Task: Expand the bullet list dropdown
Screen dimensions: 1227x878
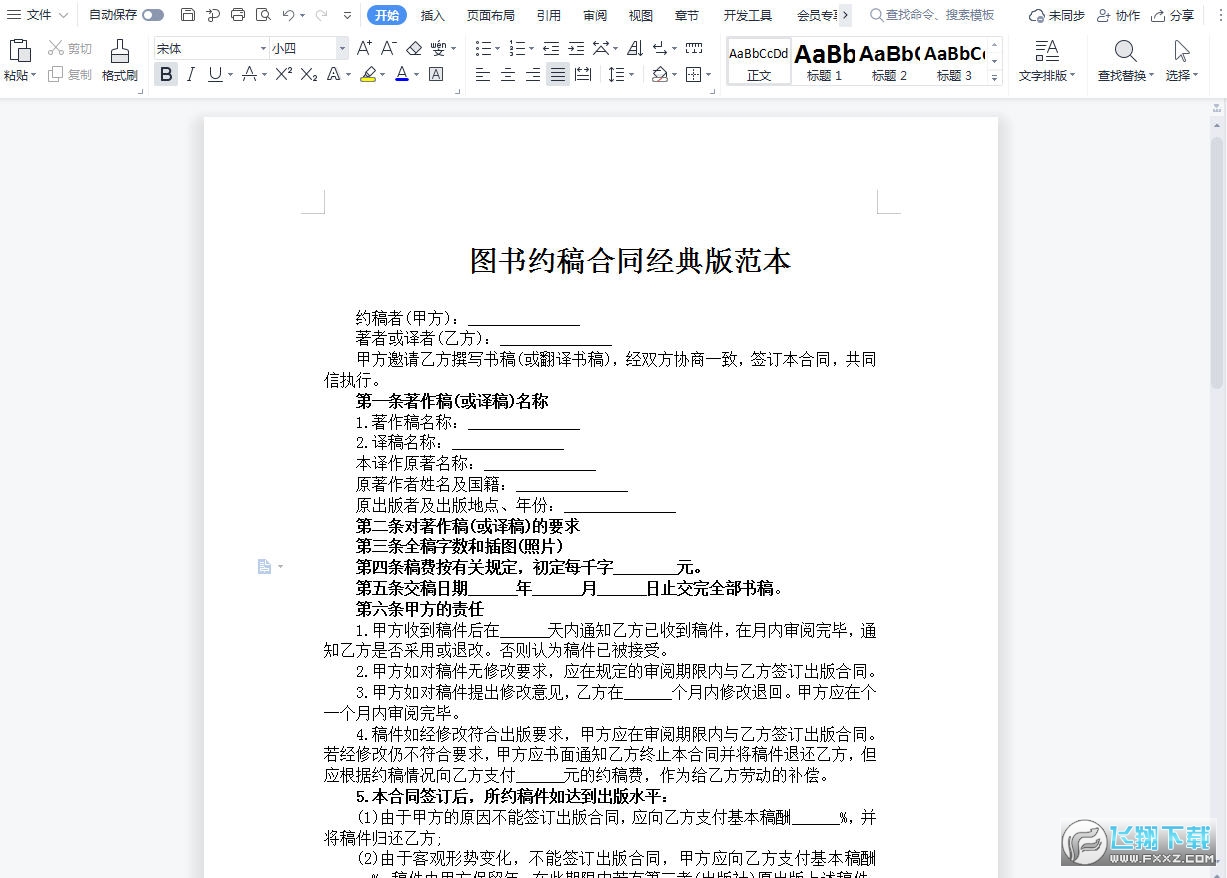Action: (x=497, y=48)
